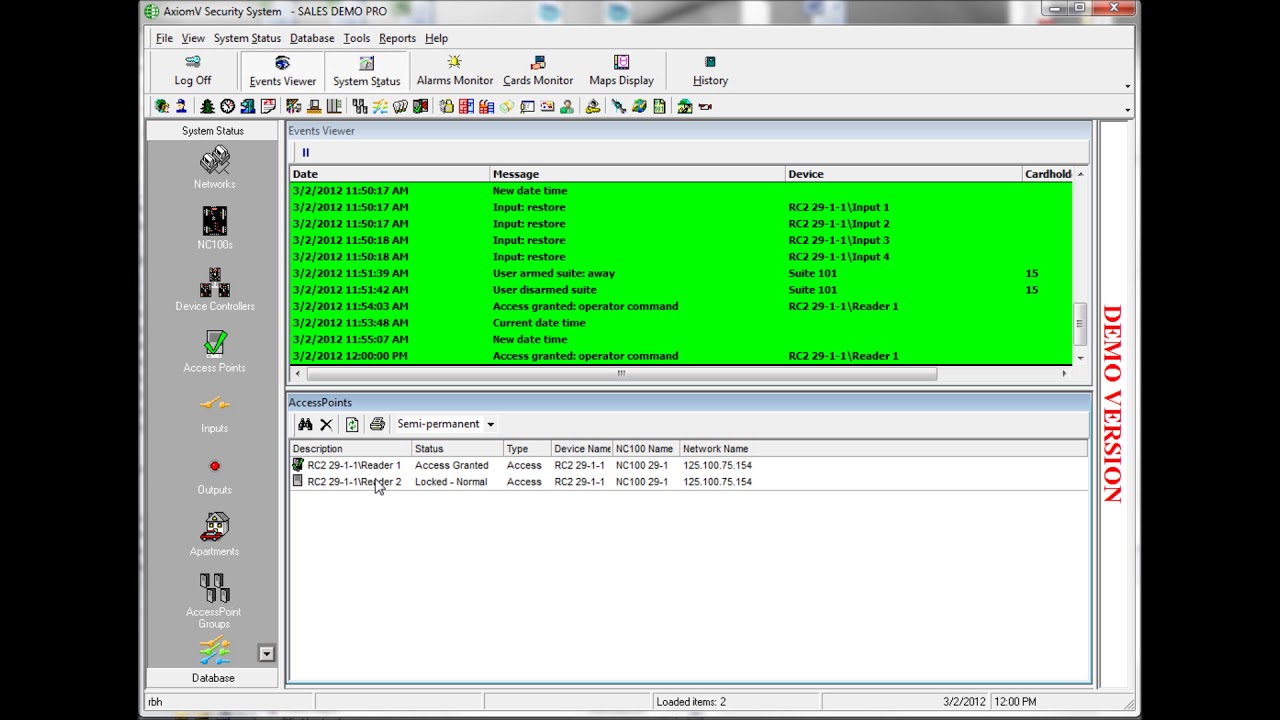
Task: Open the Cards Monitor
Action: pyautogui.click(x=538, y=71)
